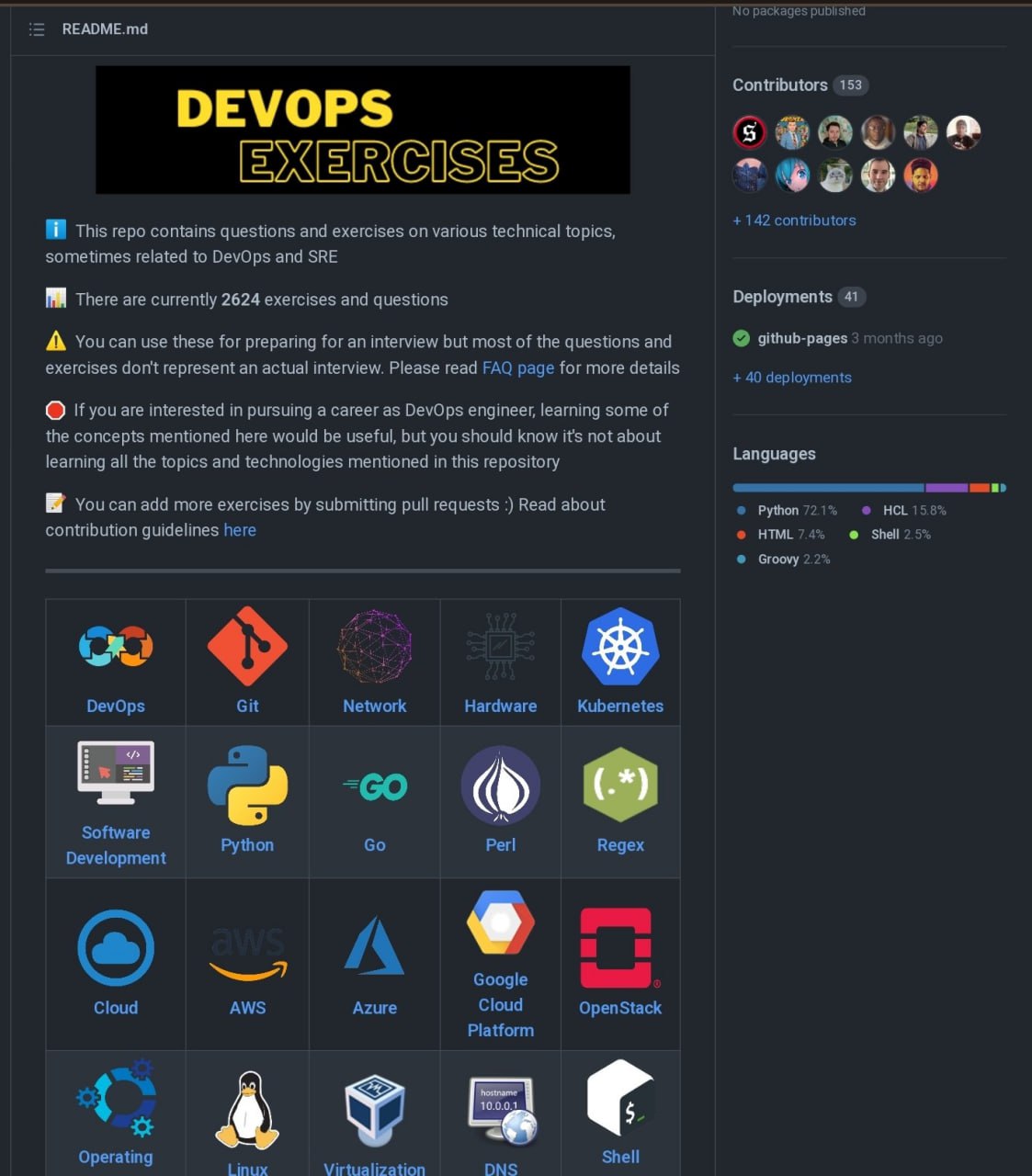This screenshot has width=1032, height=1176.
Task: Open the '+ 40 deployments' link
Action: tap(792, 378)
